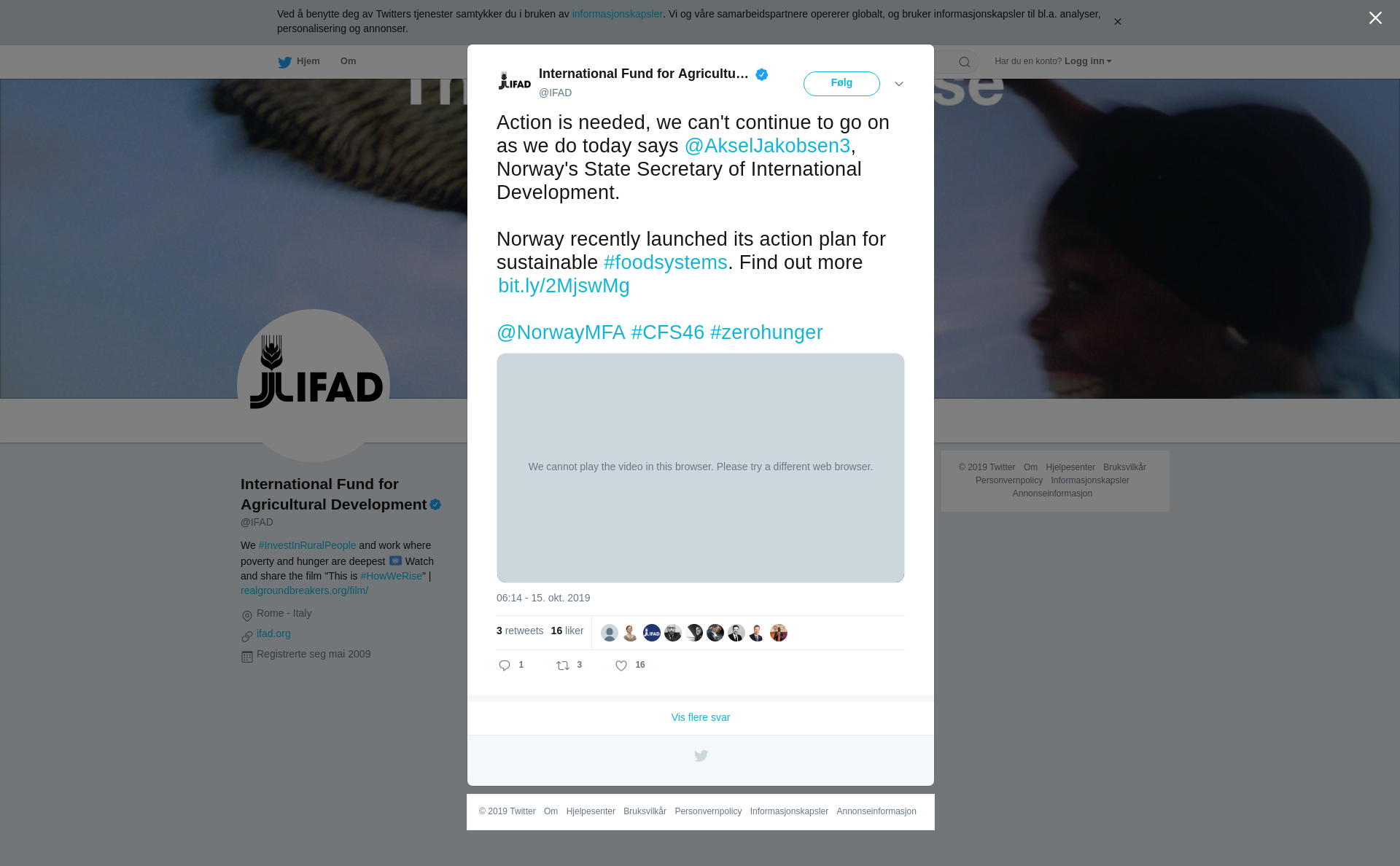
Task: Open the #foodsystems hashtag
Action: (666, 262)
